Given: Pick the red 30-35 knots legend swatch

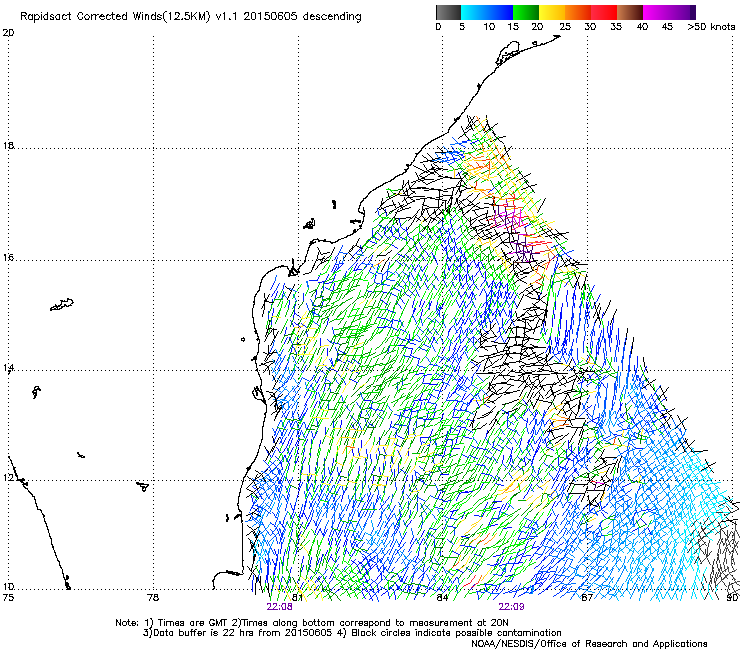Looking at the screenshot, I should pos(604,12).
